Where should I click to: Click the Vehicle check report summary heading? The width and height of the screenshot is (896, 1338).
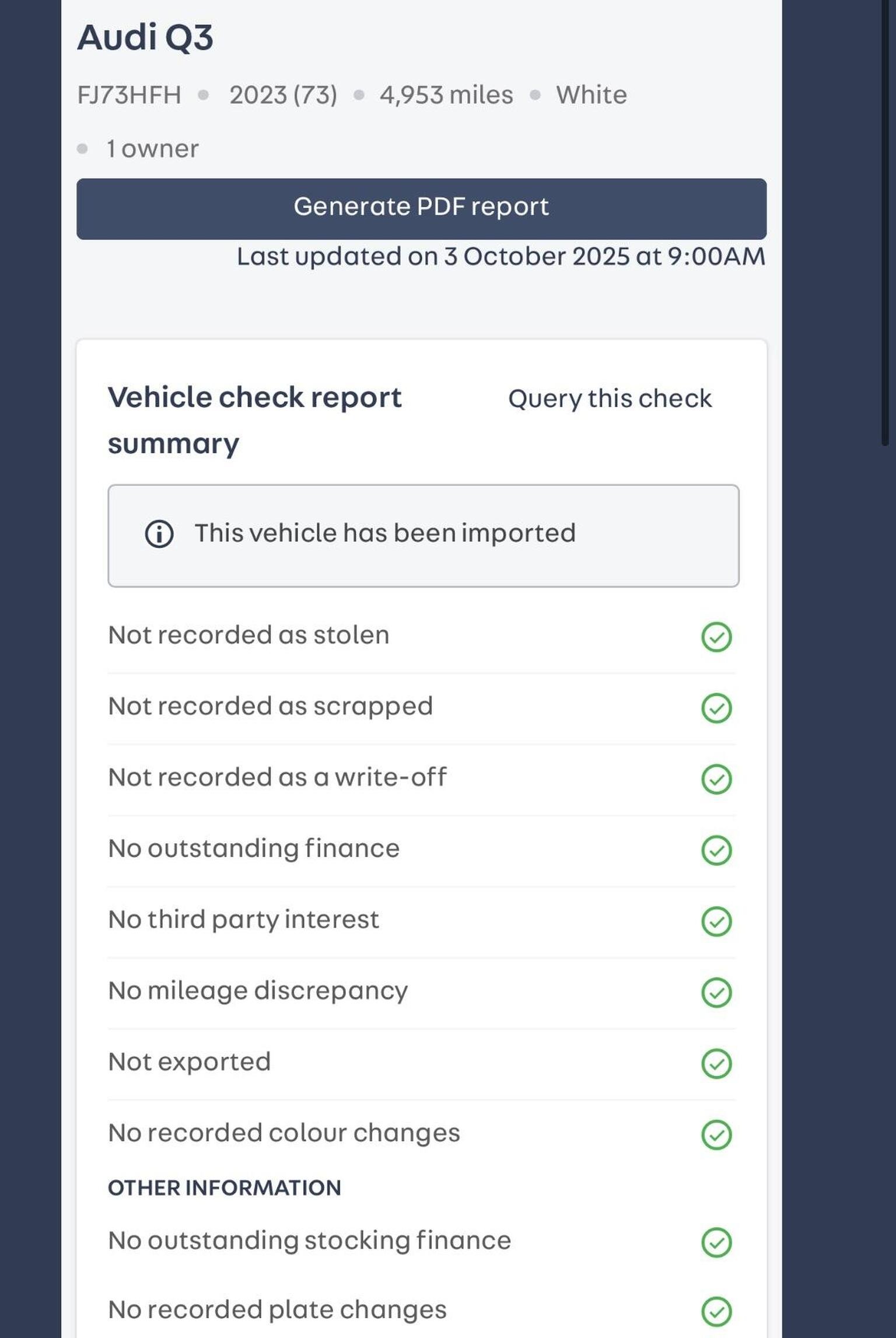pyautogui.click(x=254, y=420)
